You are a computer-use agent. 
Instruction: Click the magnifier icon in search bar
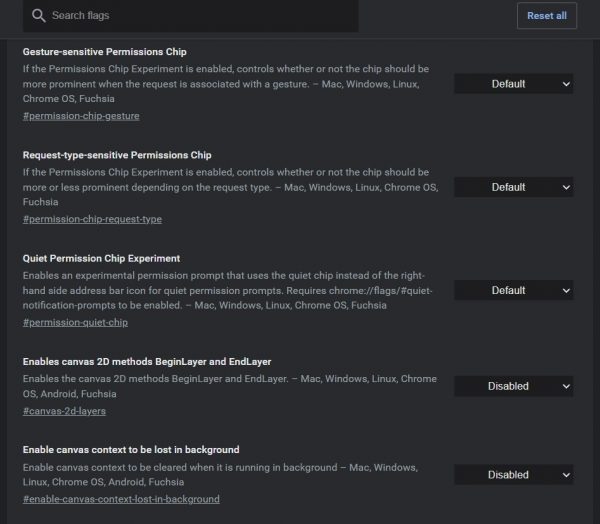coord(38,16)
